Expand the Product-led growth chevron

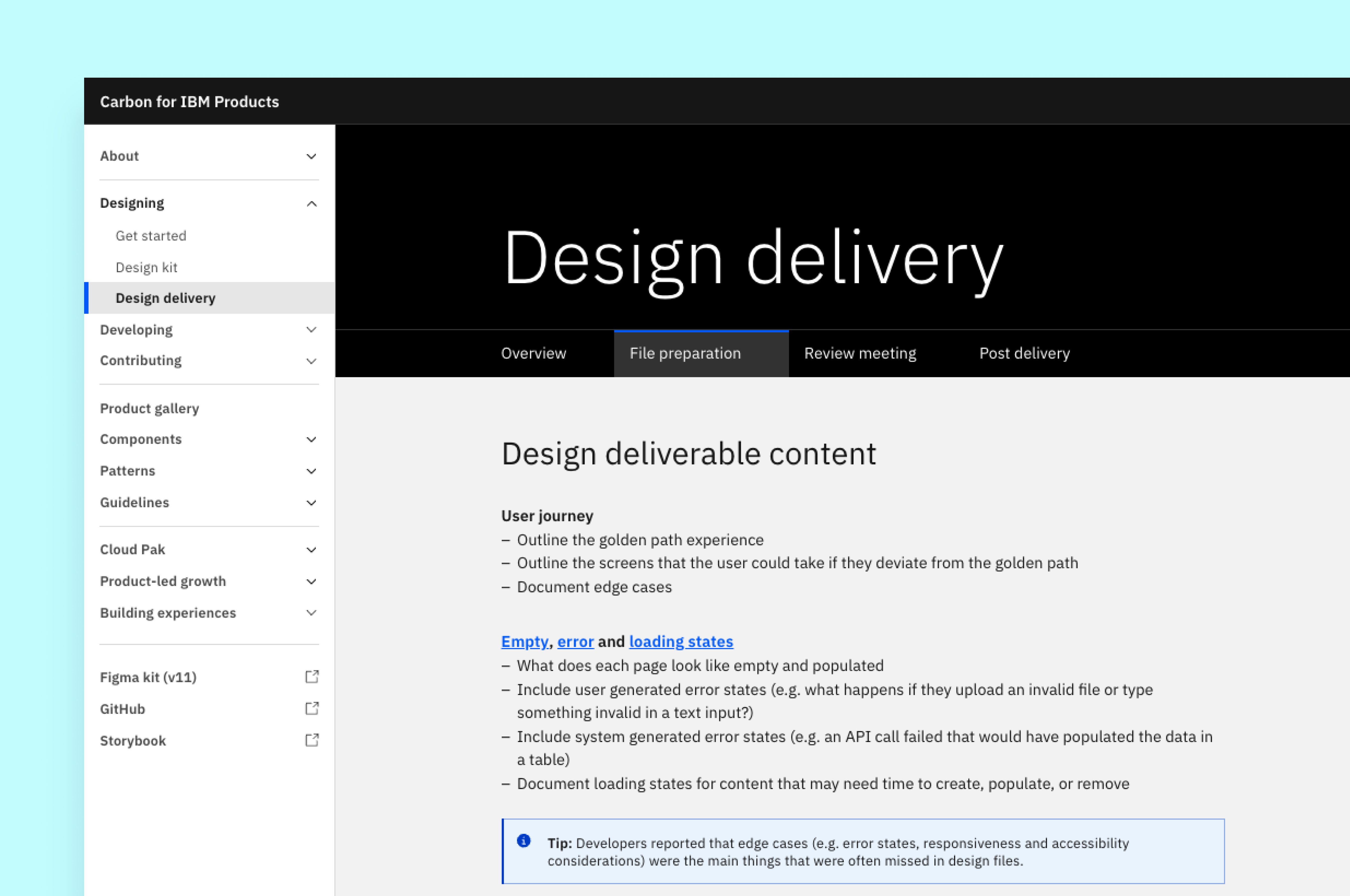pyautogui.click(x=311, y=582)
